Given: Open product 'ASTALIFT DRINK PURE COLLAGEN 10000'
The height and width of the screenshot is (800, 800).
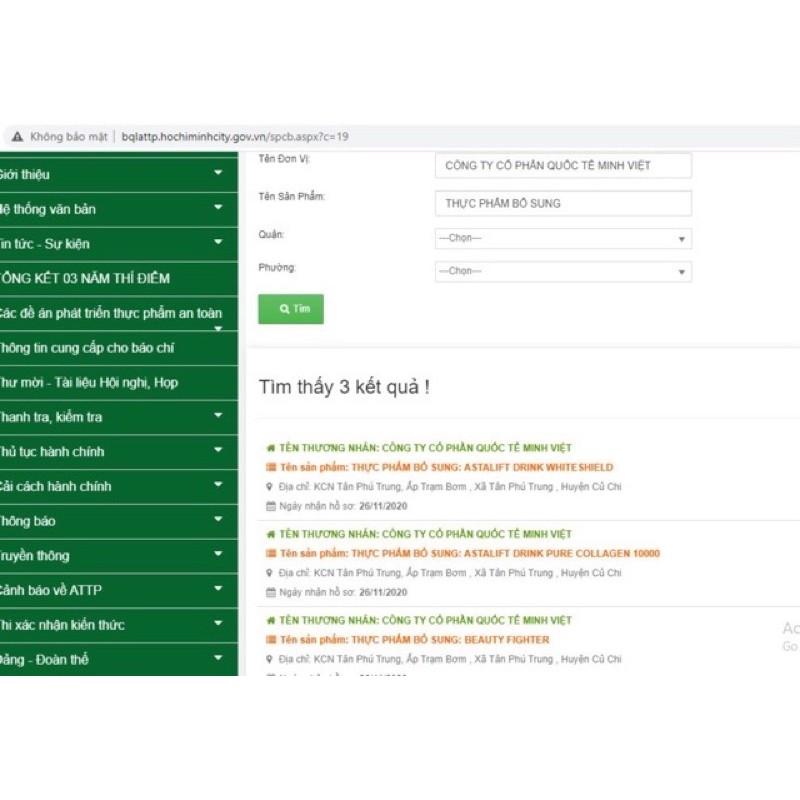Looking at the screenshot, I should tap(562, 554).
